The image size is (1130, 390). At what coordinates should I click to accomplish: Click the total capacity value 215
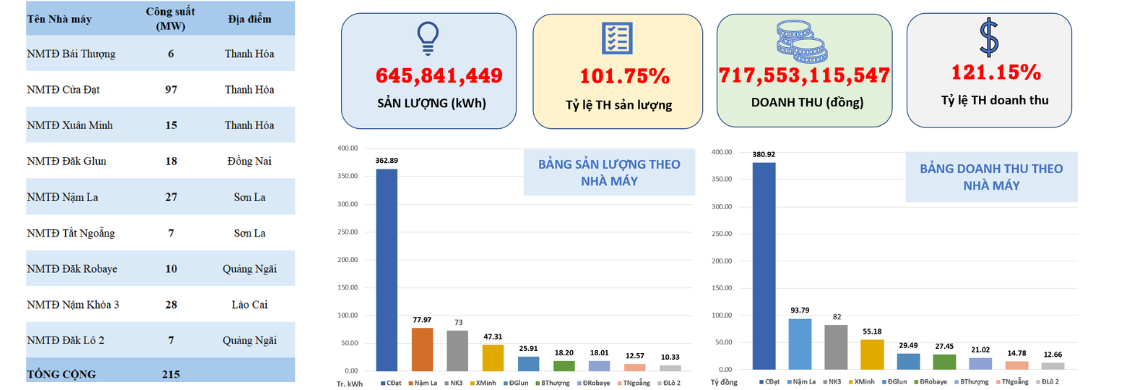click(x=171, y=374)
